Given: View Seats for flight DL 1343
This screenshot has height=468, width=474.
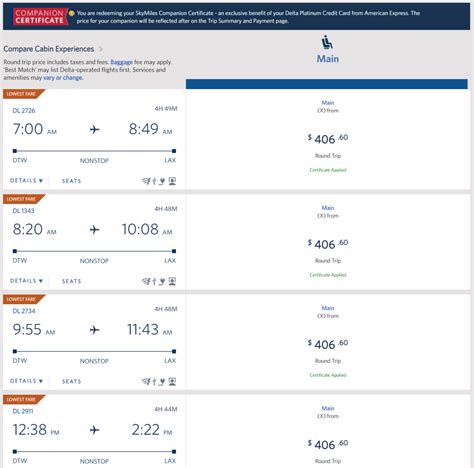Looking at the screenshot, I should (72, 281).
